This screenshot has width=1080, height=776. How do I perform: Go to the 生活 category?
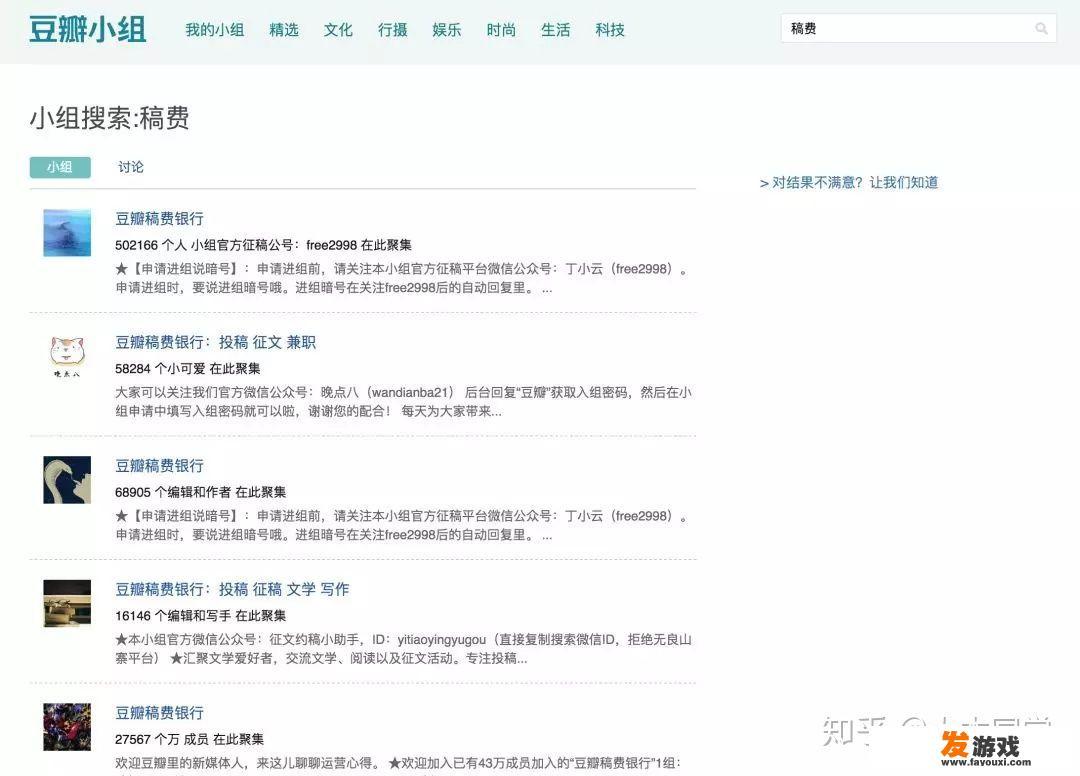point(556,30)
